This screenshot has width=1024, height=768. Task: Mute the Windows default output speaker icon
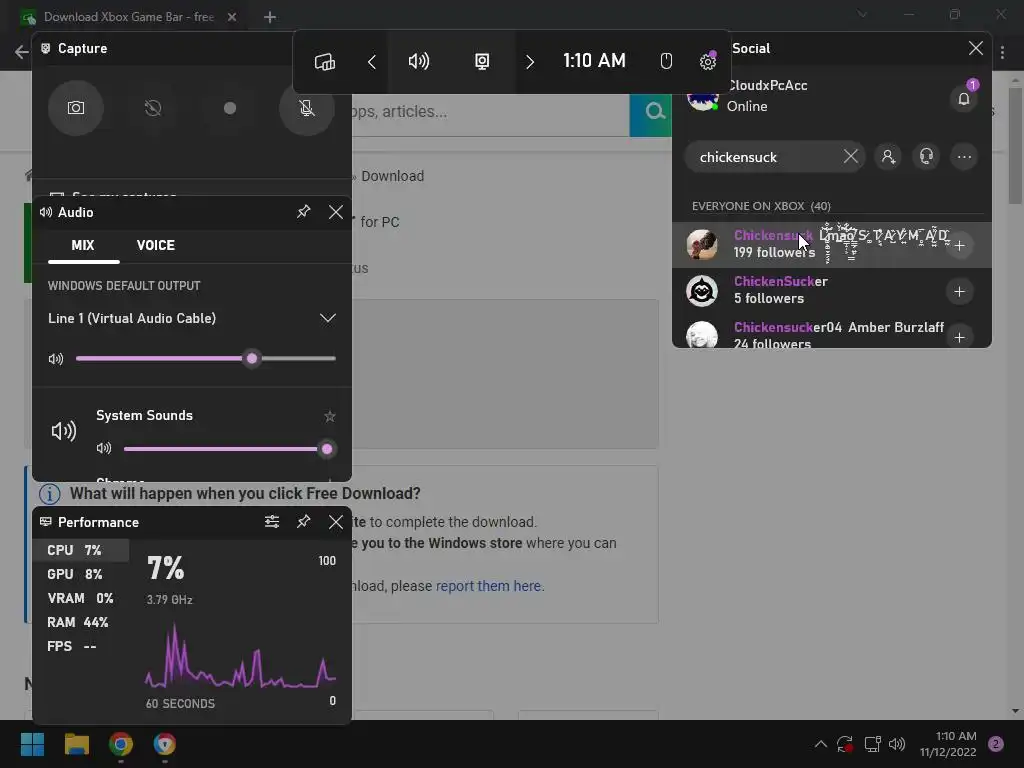coord(56,359)
